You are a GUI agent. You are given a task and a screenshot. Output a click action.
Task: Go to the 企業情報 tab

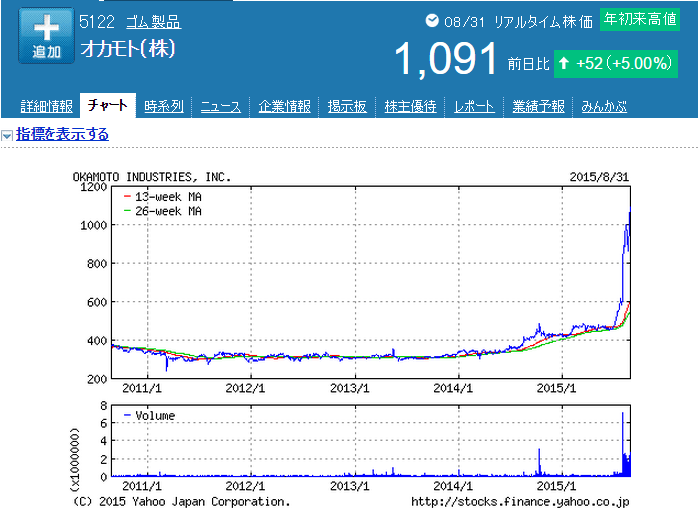(x=284, y=107)
